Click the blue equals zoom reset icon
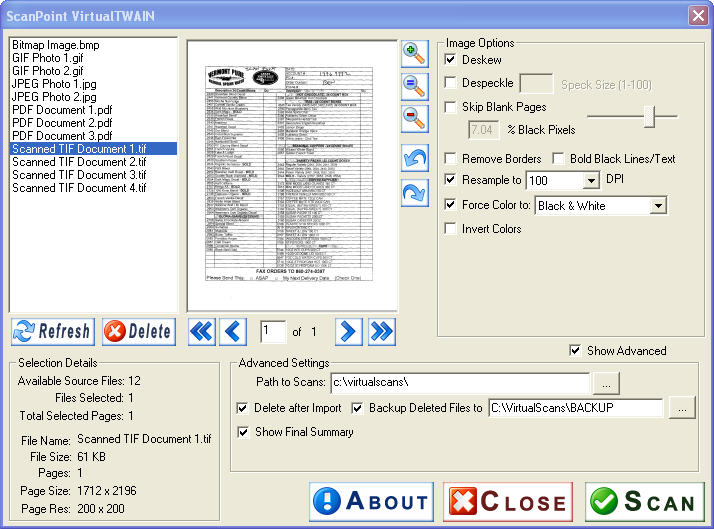This screenshot has width=714, height=529. (x=414, y=84)
